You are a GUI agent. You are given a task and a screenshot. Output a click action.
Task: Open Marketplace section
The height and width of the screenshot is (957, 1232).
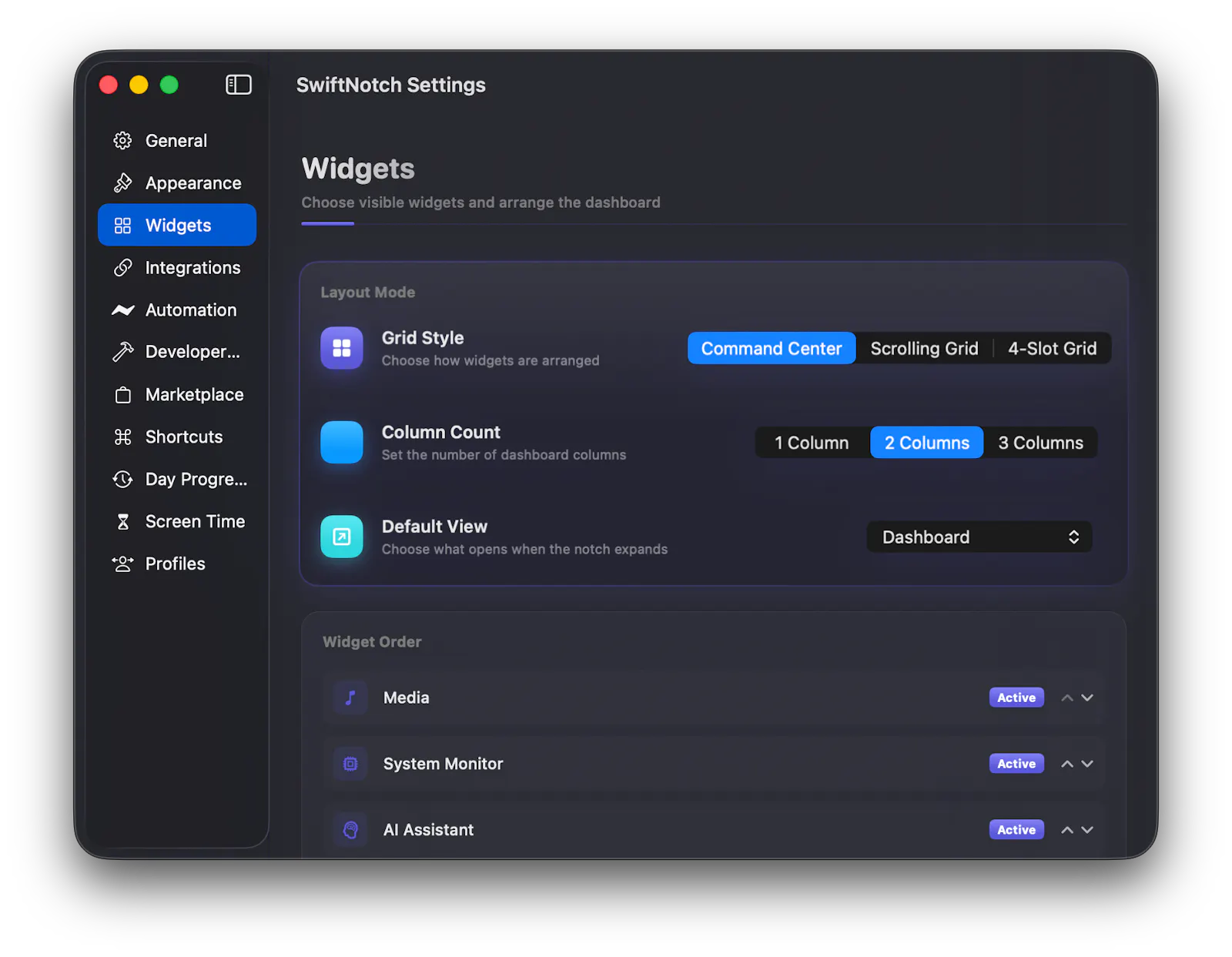177,395
